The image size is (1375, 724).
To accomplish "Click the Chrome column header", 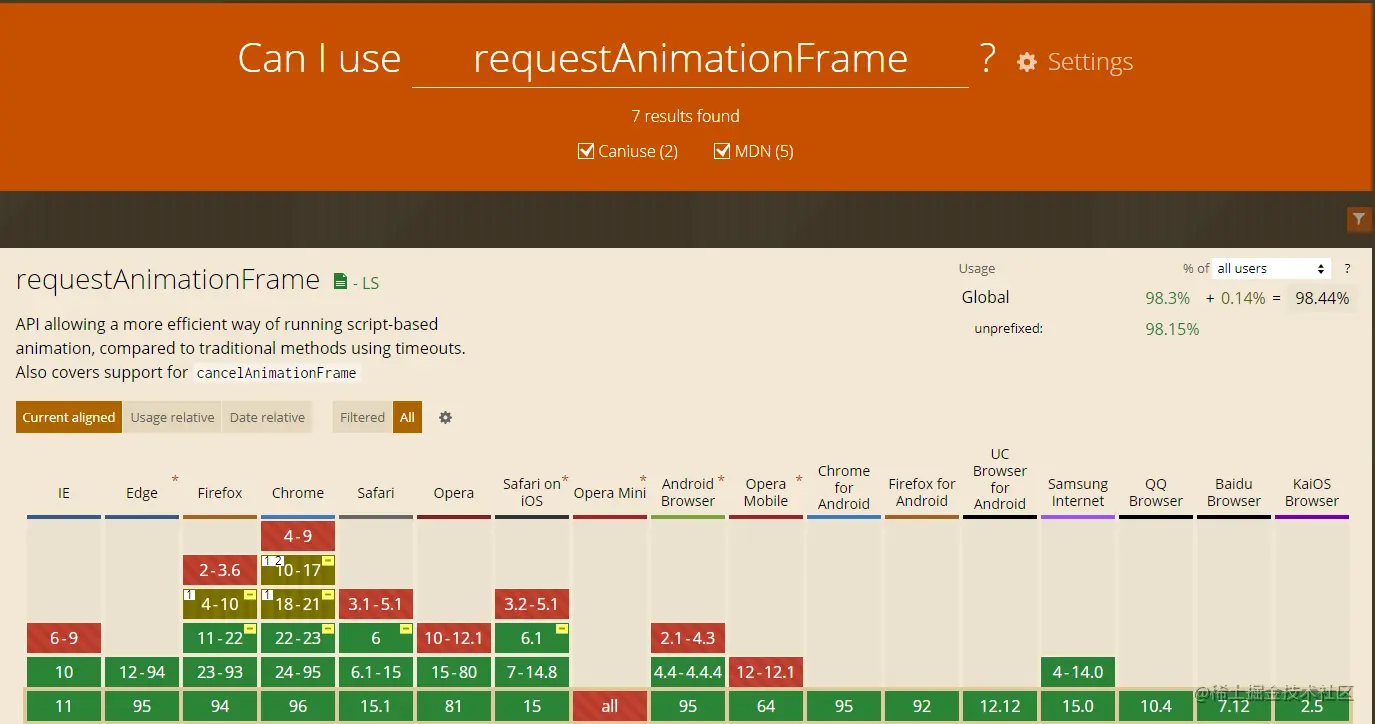I will 298,493.
